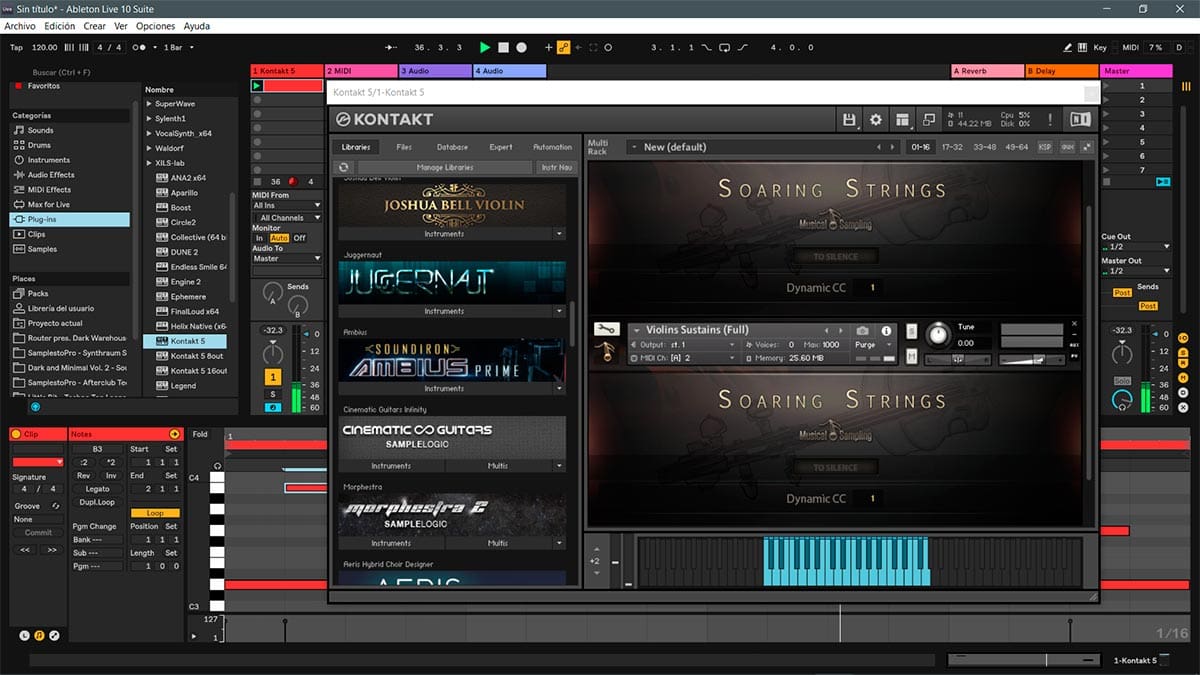Image resolution: width=1200 pixels, height=675 pixels.
Task: Open the Kontakt save/load disk menu
Action: [x=849, y=119]
